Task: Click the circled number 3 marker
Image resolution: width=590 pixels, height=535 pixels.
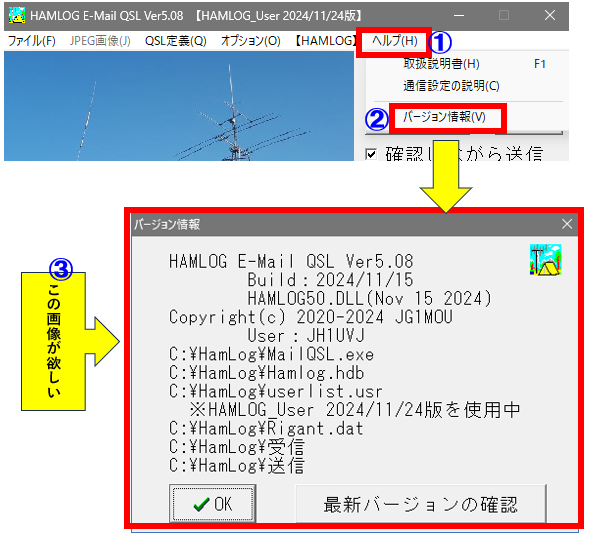Action: tap(61, 269)
